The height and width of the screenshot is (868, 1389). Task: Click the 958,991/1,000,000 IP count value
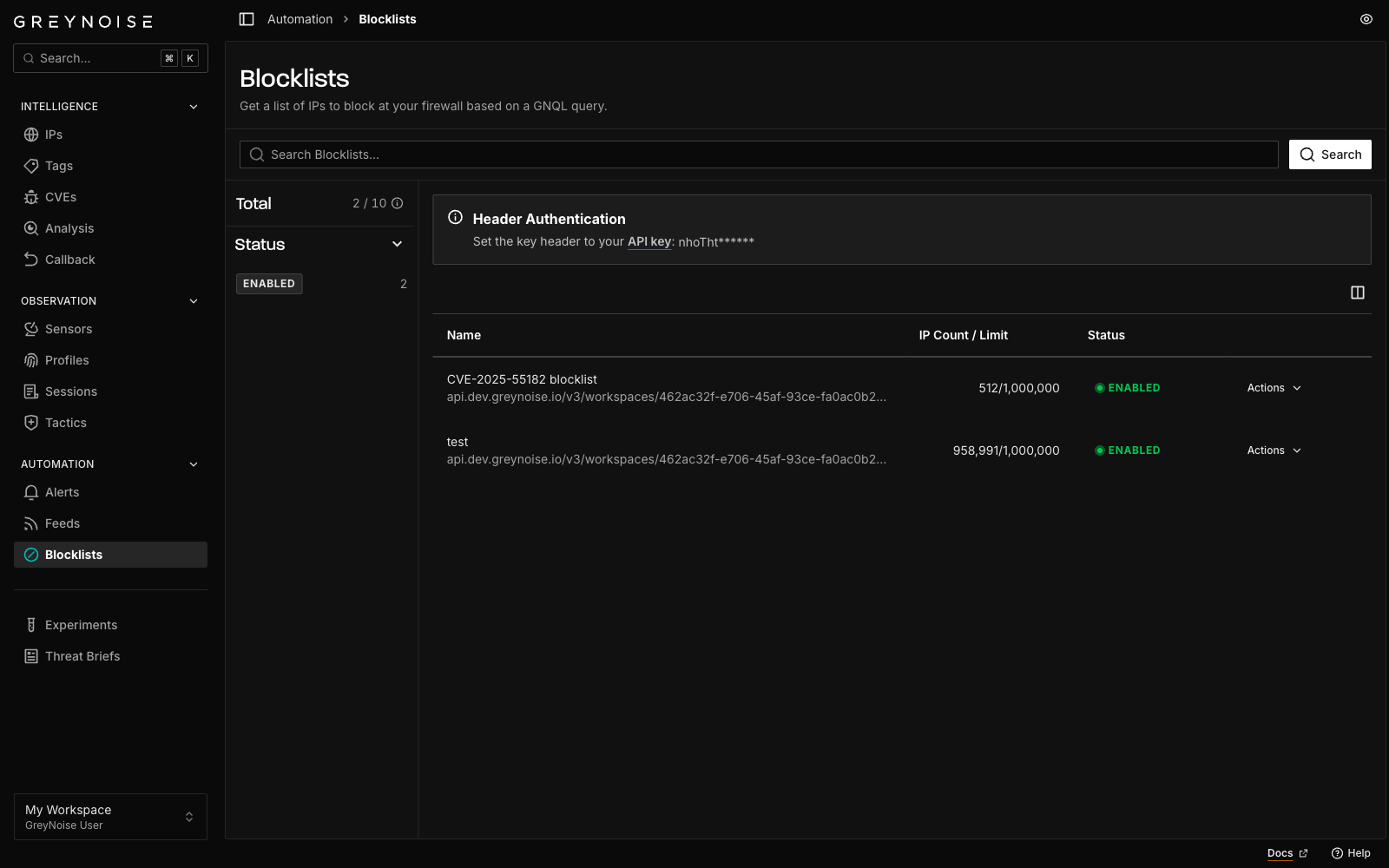tap(1006, 450)
